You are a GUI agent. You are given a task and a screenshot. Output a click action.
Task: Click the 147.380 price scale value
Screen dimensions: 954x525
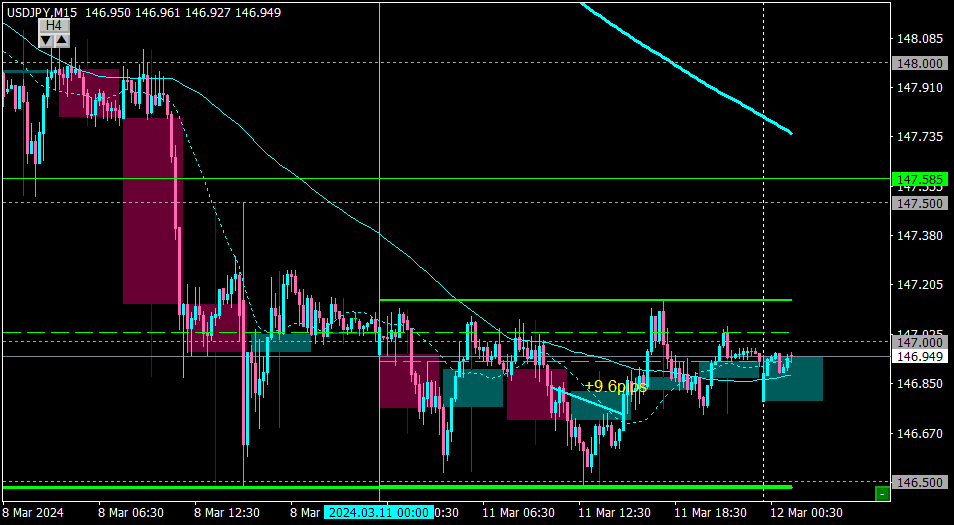click(919, 235)
